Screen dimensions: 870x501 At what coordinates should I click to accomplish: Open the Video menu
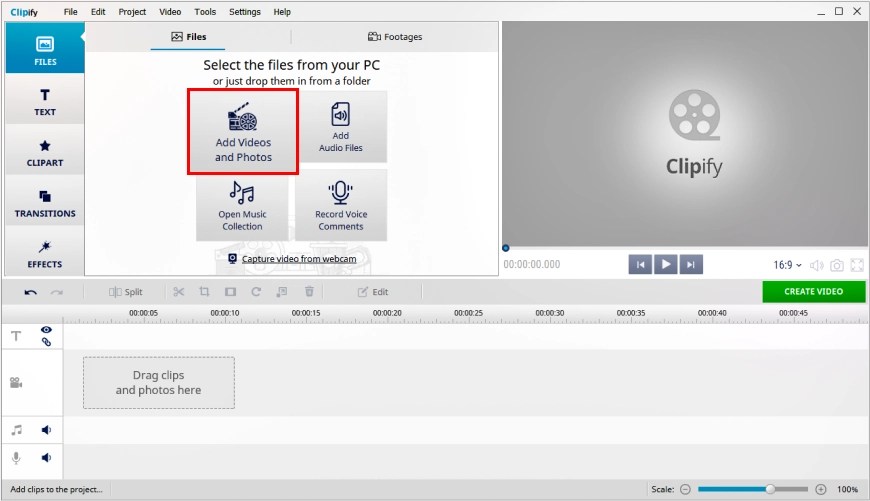[170, 12]
